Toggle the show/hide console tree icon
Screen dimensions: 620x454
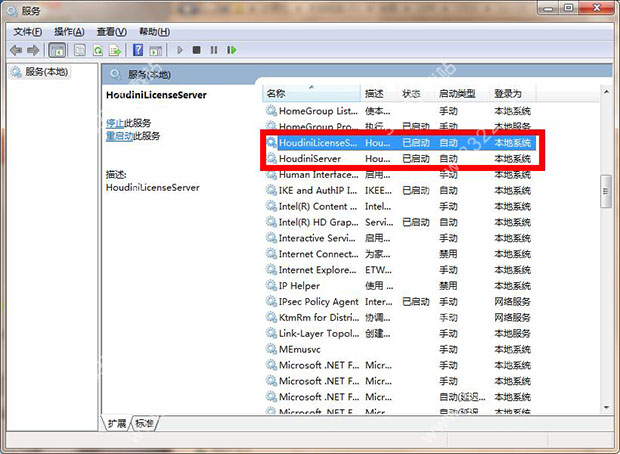point(57,50)
